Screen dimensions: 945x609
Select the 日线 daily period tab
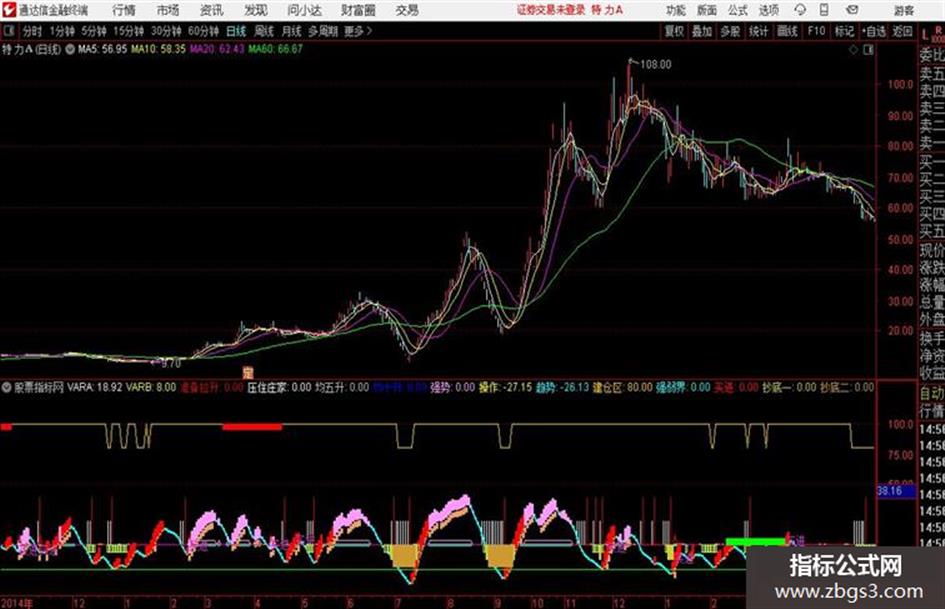[x=236, y=31]
